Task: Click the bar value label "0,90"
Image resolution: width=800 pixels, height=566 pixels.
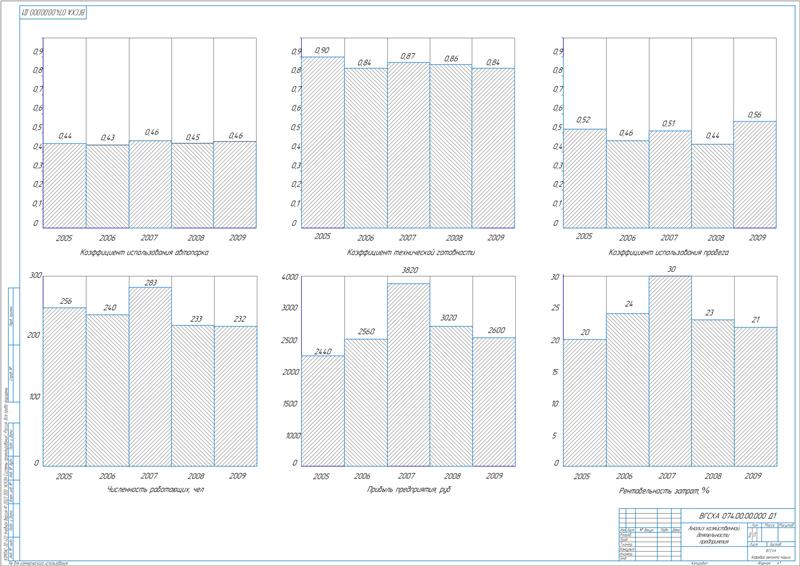Action: (x=322, y=50)
